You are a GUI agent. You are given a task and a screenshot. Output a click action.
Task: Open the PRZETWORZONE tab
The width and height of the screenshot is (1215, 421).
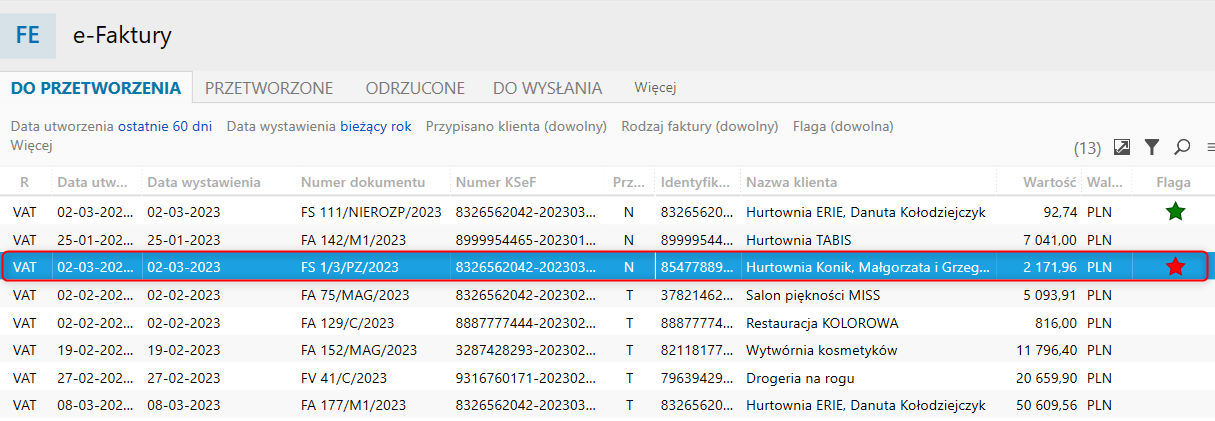tap(269, 88)
